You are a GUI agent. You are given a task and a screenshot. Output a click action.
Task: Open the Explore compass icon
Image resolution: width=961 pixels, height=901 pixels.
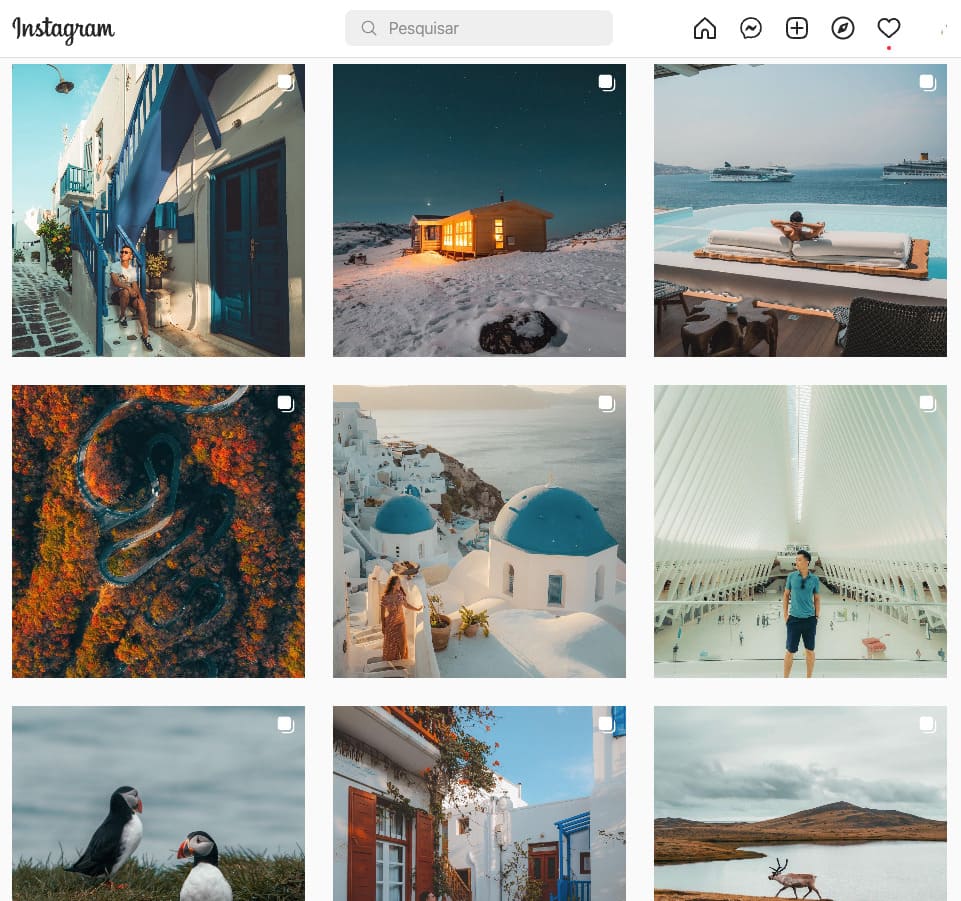(x=843, y=29)
